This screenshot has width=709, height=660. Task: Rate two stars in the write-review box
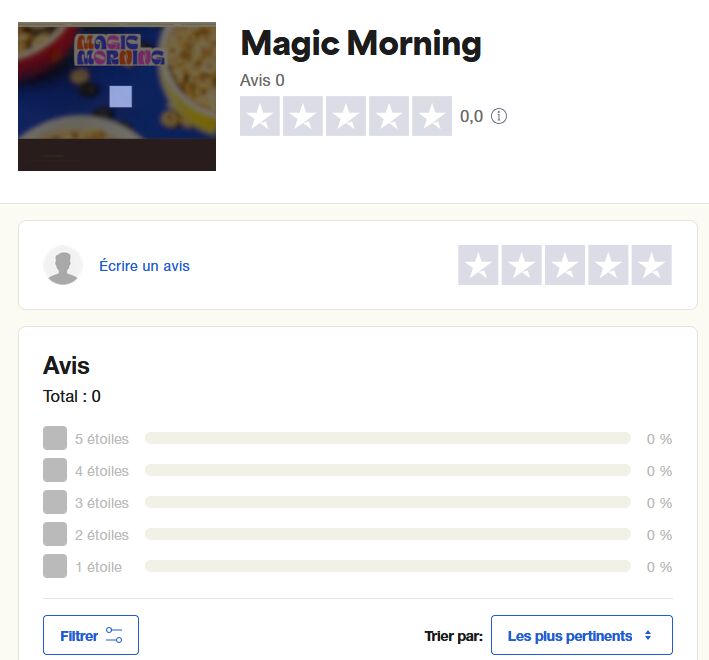[521, 265]
